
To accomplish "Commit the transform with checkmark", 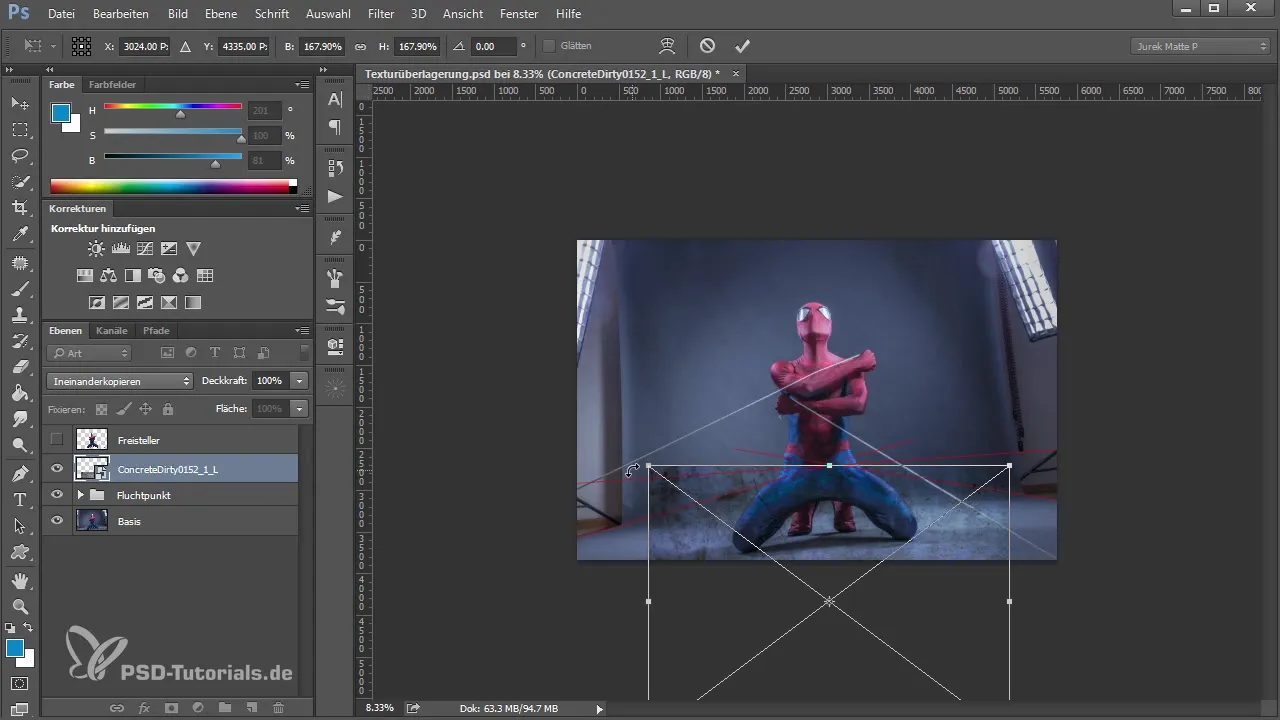I will [742, 46].
